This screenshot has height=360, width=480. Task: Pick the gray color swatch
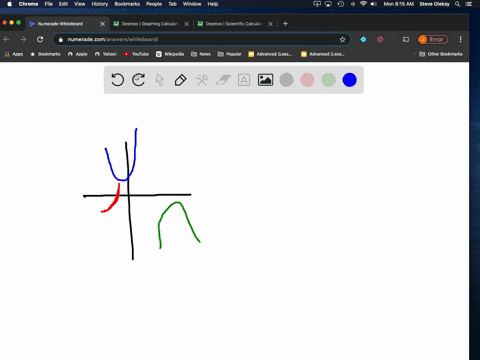[286, 80]
